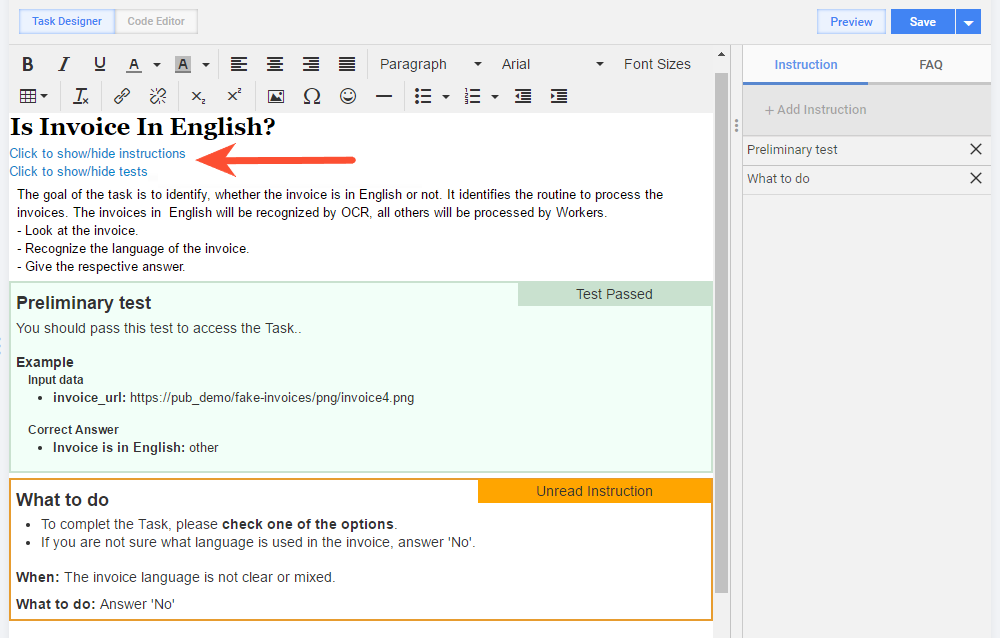Open background color dropdown arrow
This screenshot has height=638, width=1000.
point(205,64)
